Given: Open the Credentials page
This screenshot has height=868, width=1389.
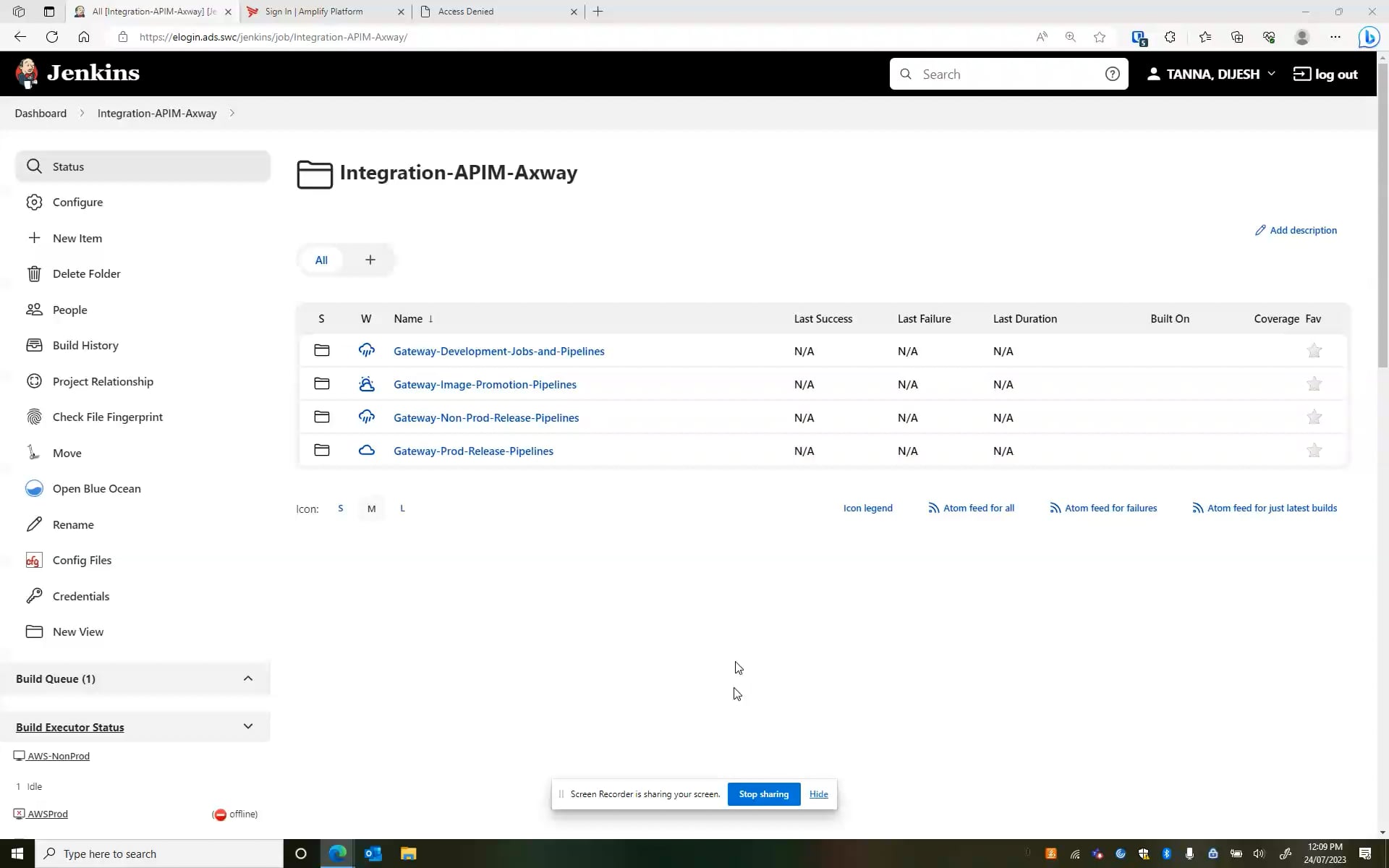Looking at the screenshot, I should pyautogui.click(x=81, y=595).
